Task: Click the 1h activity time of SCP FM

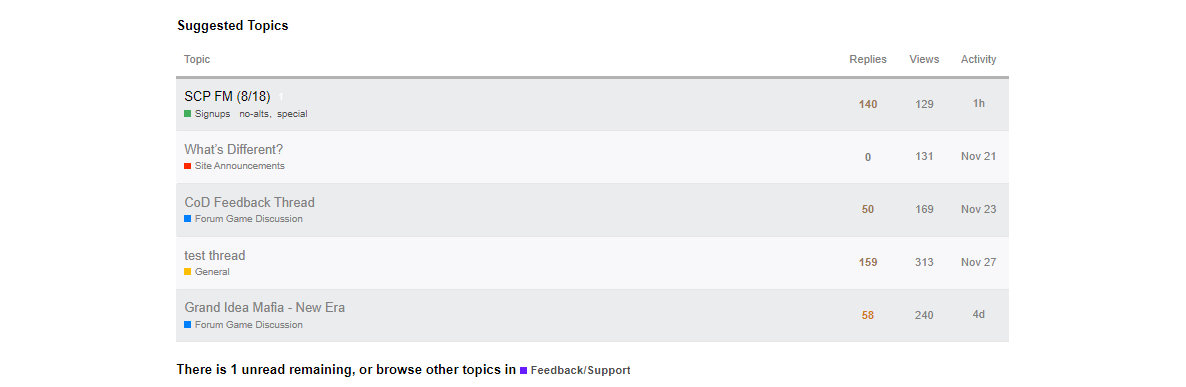Action: click(979, 104)
